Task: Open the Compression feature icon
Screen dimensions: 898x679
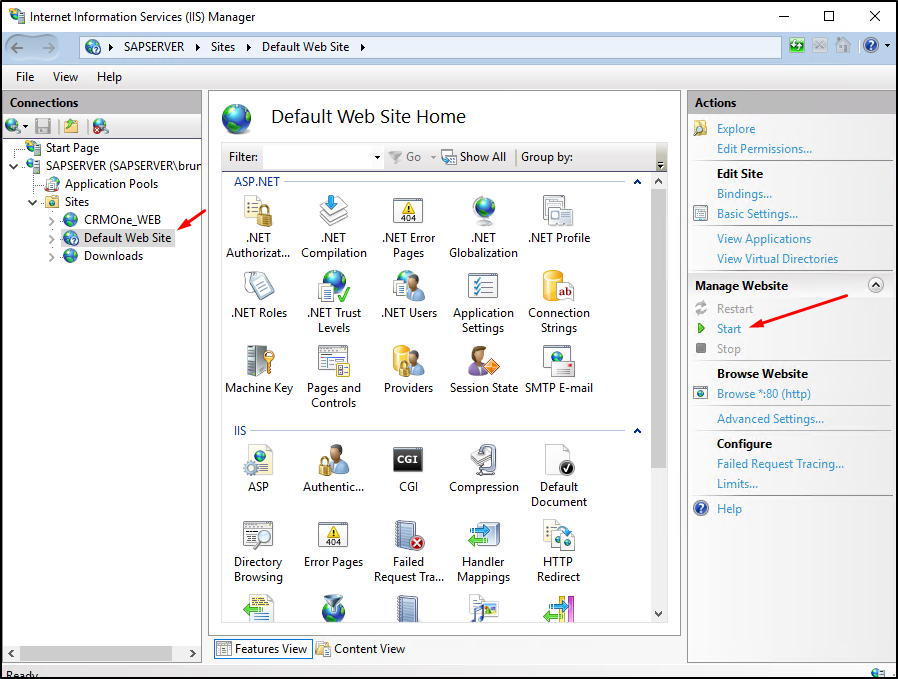Action: click(x=483, y=461)
